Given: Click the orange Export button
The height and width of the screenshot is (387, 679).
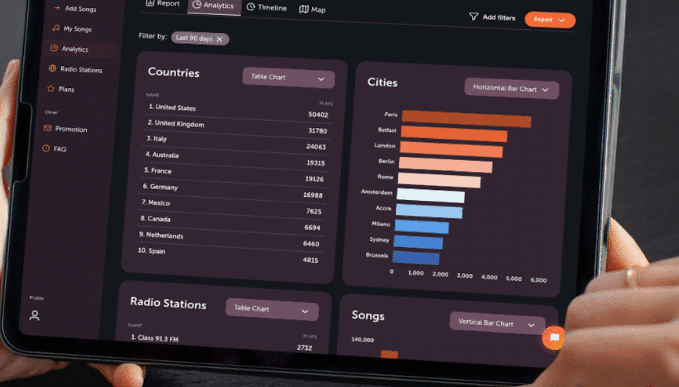Looking at the screenshot, I should pos(550,20).
